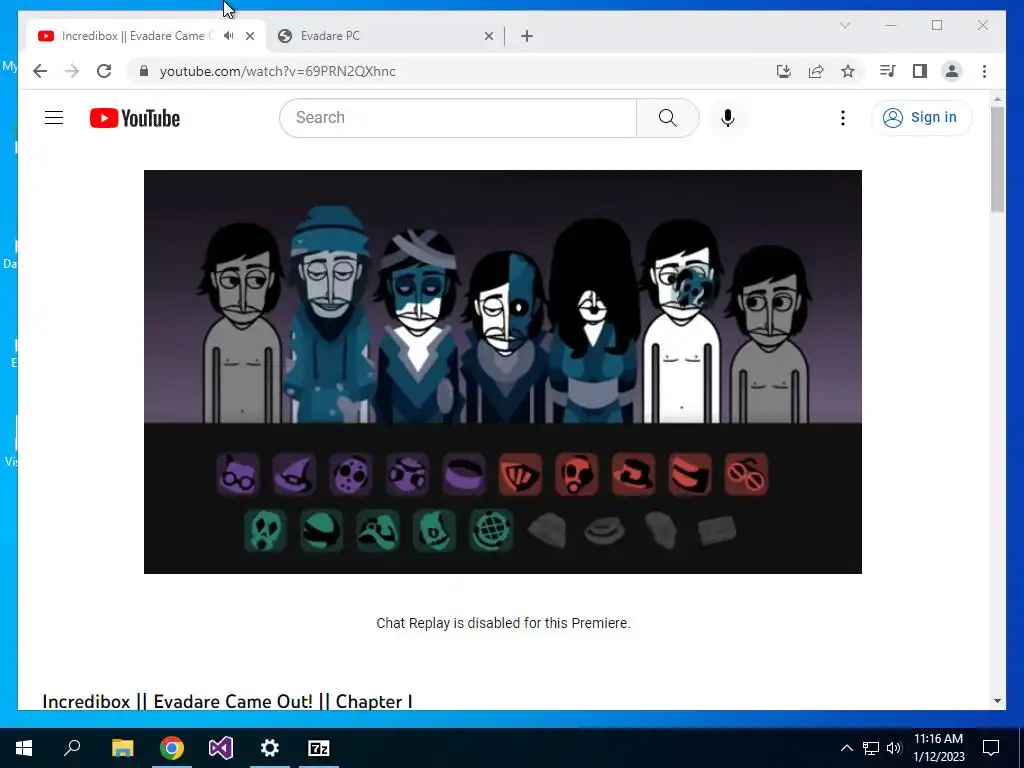Open Visual Studio from taskbar
This screenshot has height=768, width=1024.
221,748
